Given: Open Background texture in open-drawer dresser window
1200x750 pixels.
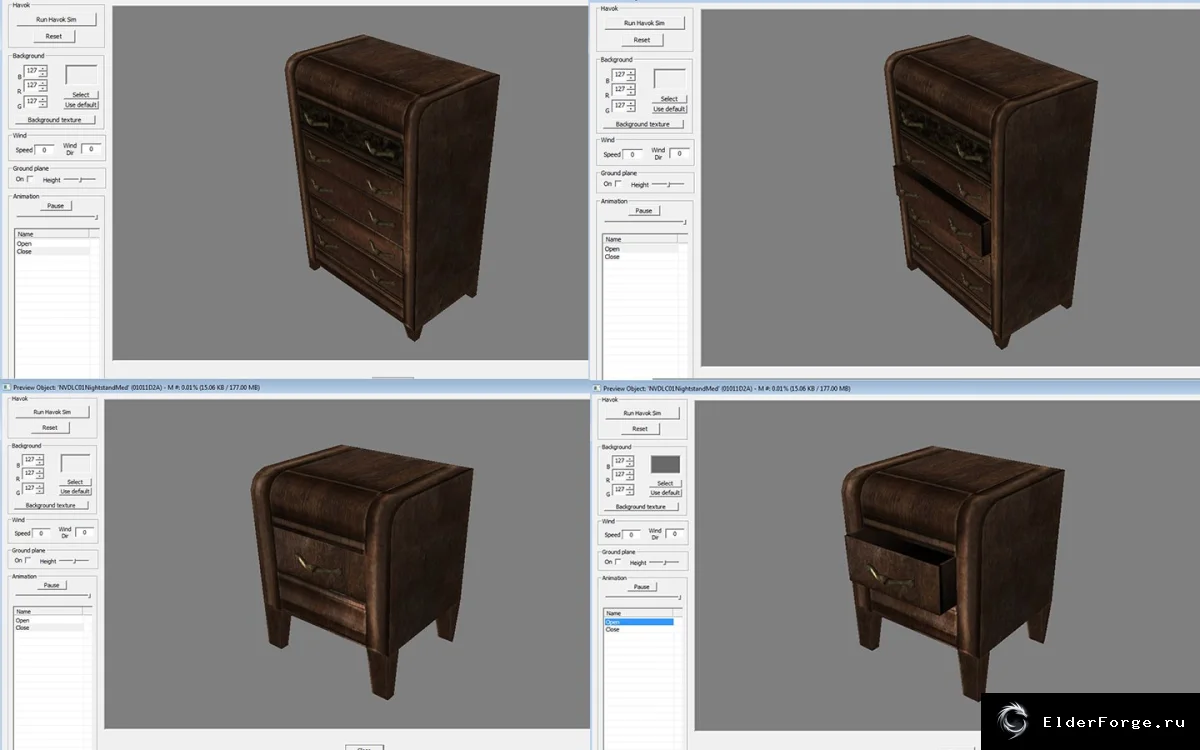Looking at the screenshot, I should [x=643, y=124].
